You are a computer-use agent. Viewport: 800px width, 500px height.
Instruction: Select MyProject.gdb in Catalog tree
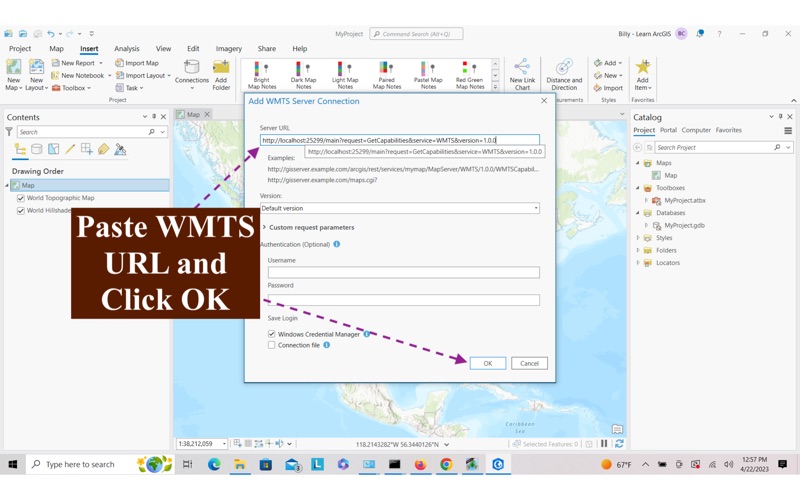(684, 226)
